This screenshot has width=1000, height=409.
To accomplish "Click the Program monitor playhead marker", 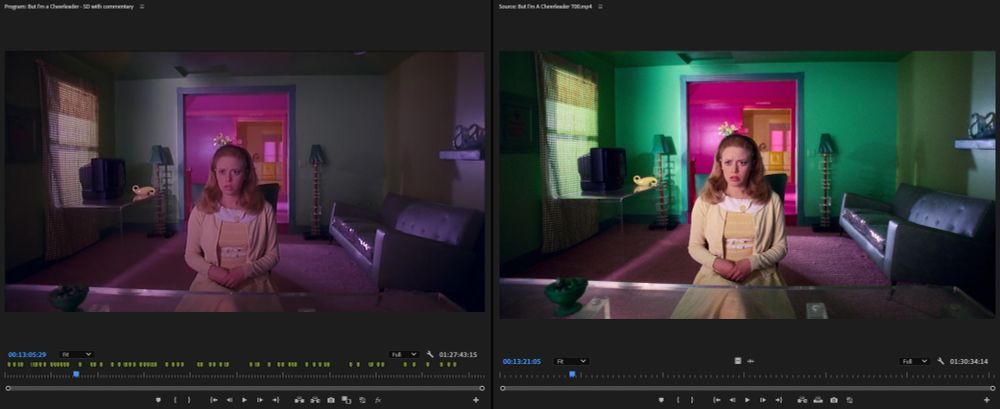I will point(76,374).
